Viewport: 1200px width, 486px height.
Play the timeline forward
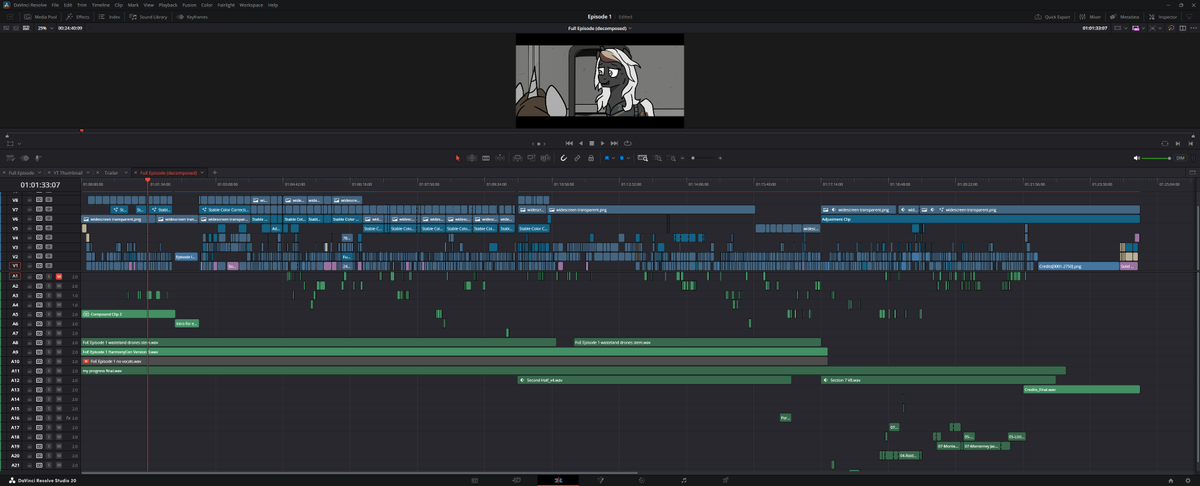602,143
